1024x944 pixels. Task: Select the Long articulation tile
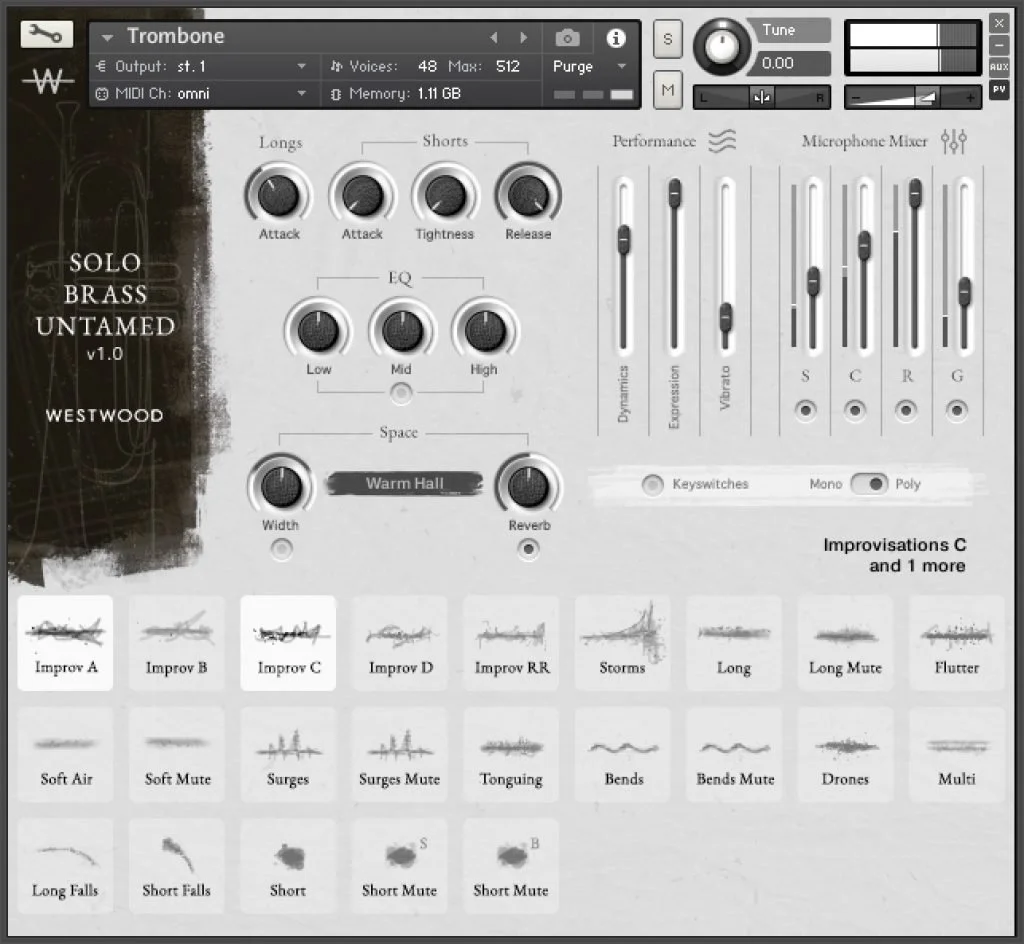(734, 643)
